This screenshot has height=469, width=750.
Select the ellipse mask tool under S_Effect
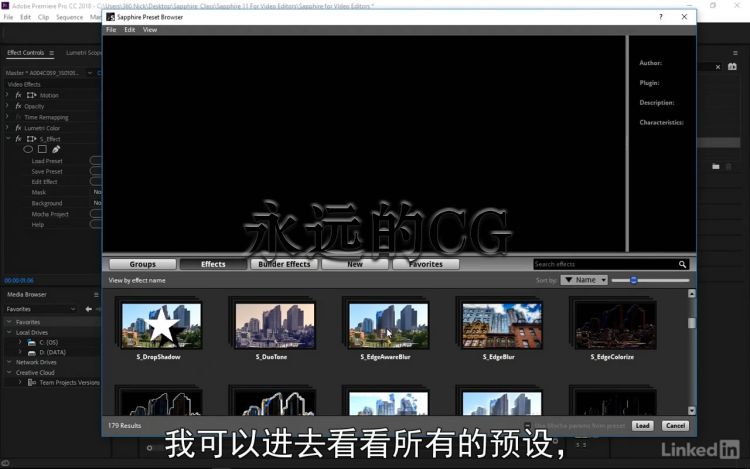[x=28, y=149]
